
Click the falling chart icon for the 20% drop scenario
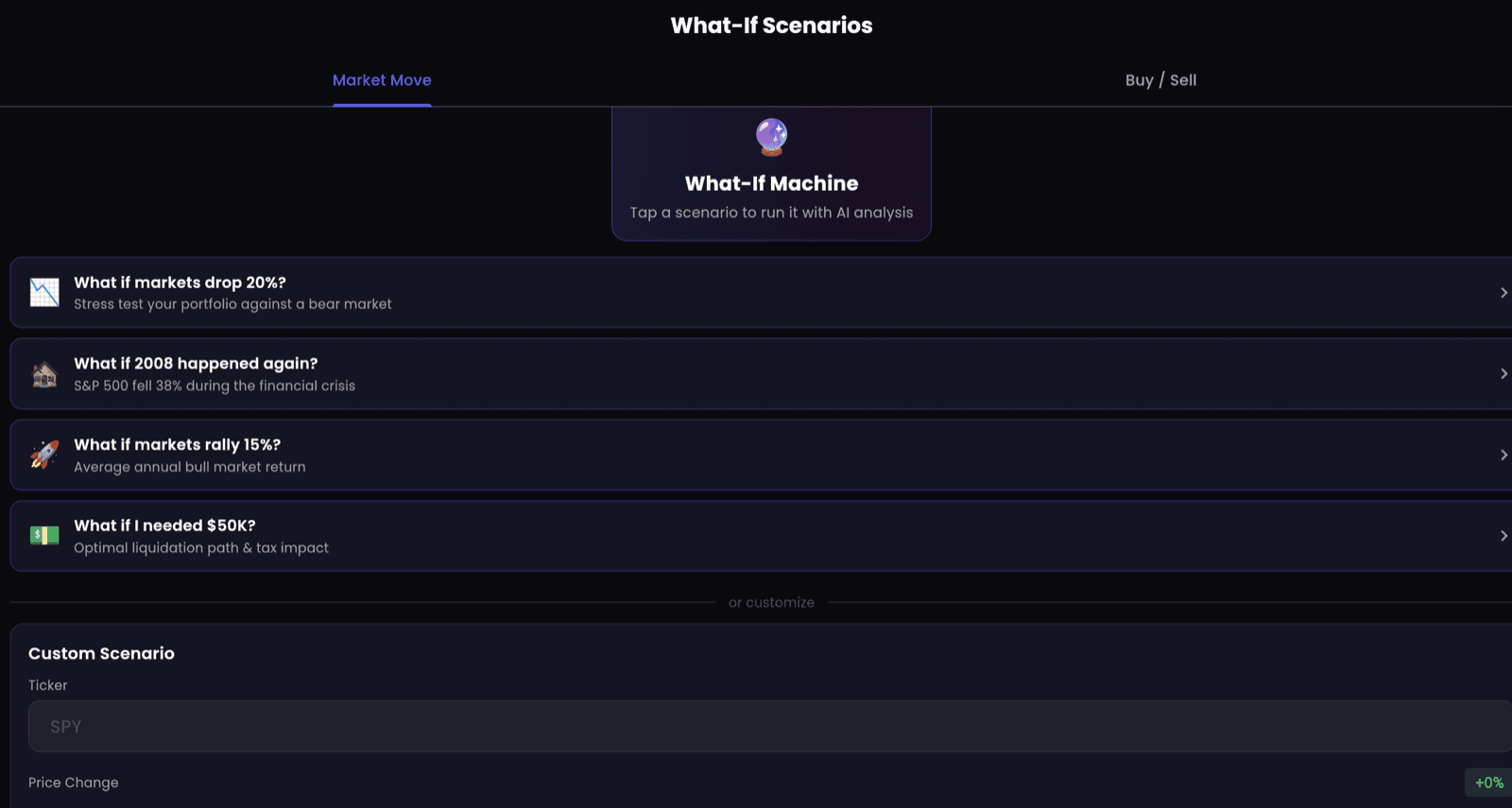pyautogui.click(x=44, y=293)
